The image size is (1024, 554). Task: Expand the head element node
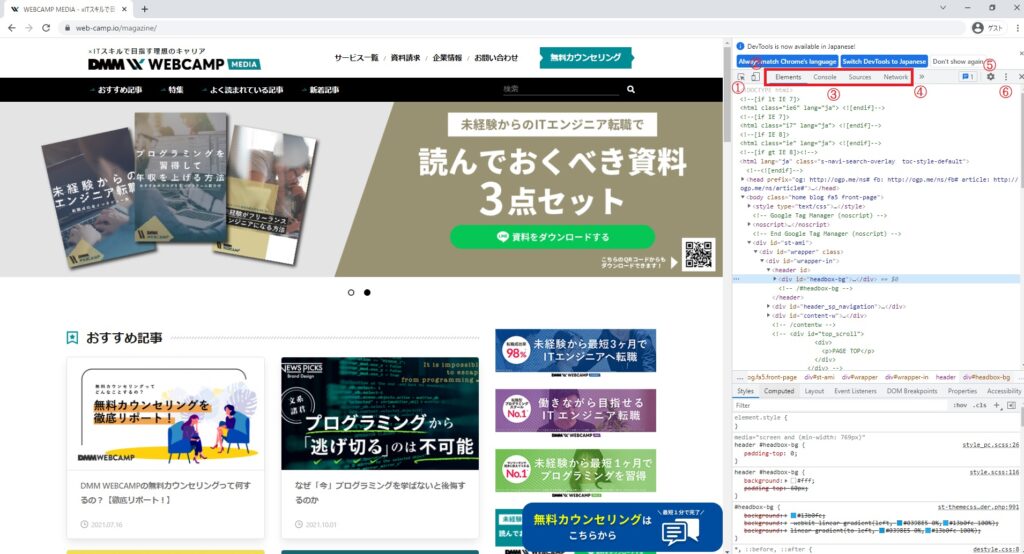pos(743,179)
